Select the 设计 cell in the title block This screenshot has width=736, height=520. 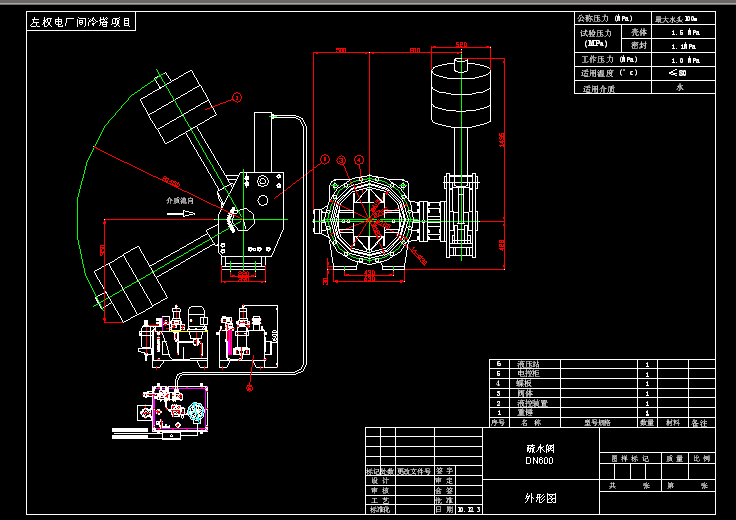380,480
